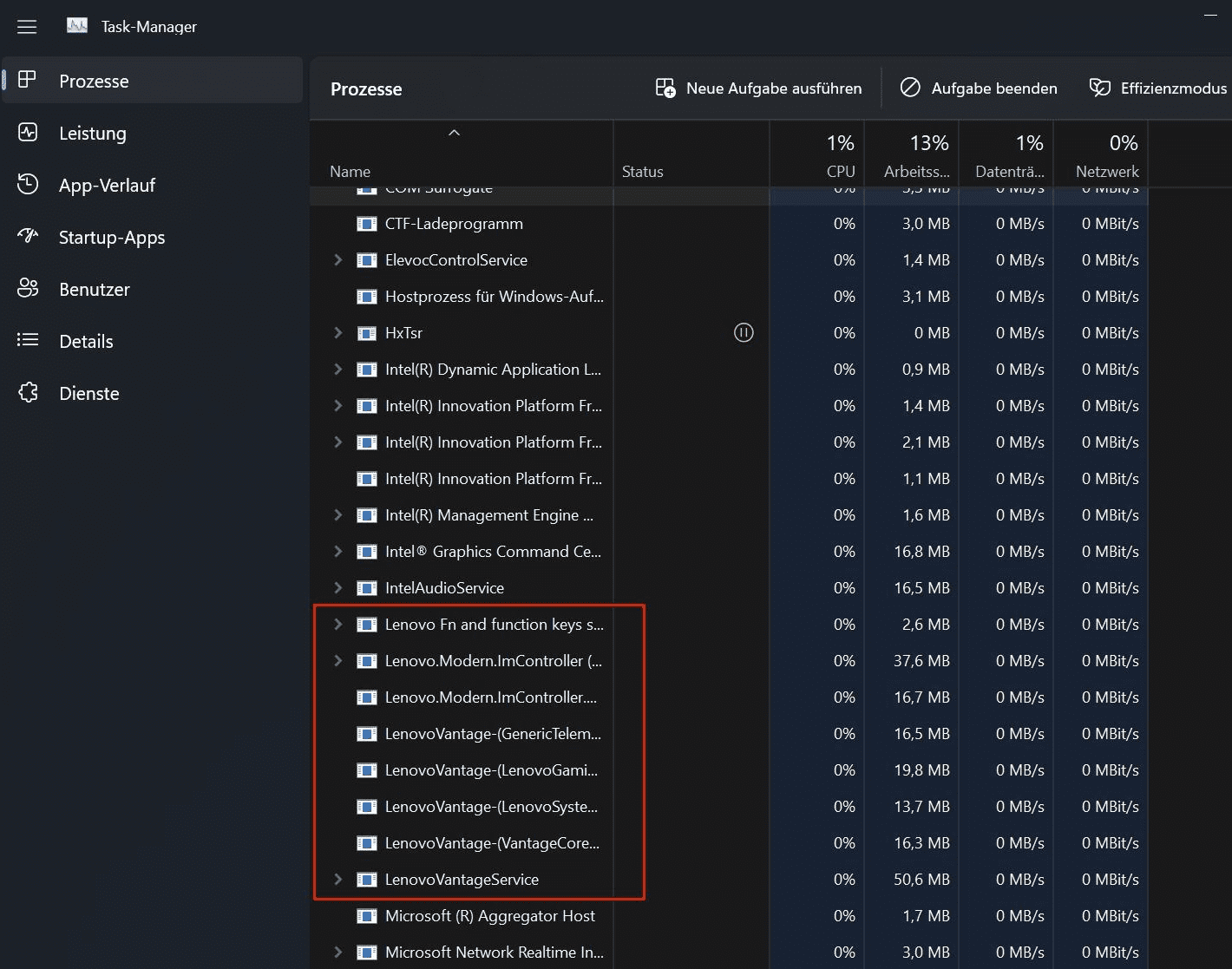Run new task via Neue Aufgabe ausführen

(x=758, y=88)
